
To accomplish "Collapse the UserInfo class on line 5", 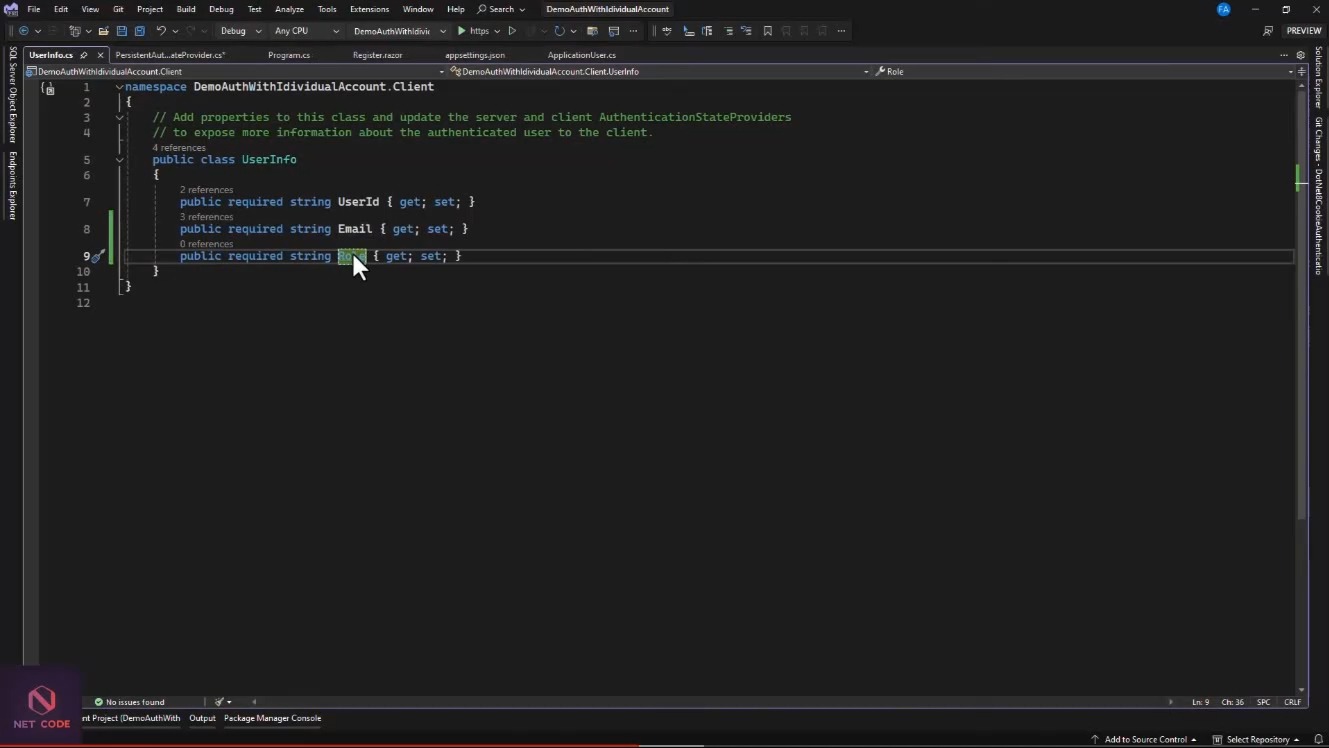I will click(x=119, y=160).
